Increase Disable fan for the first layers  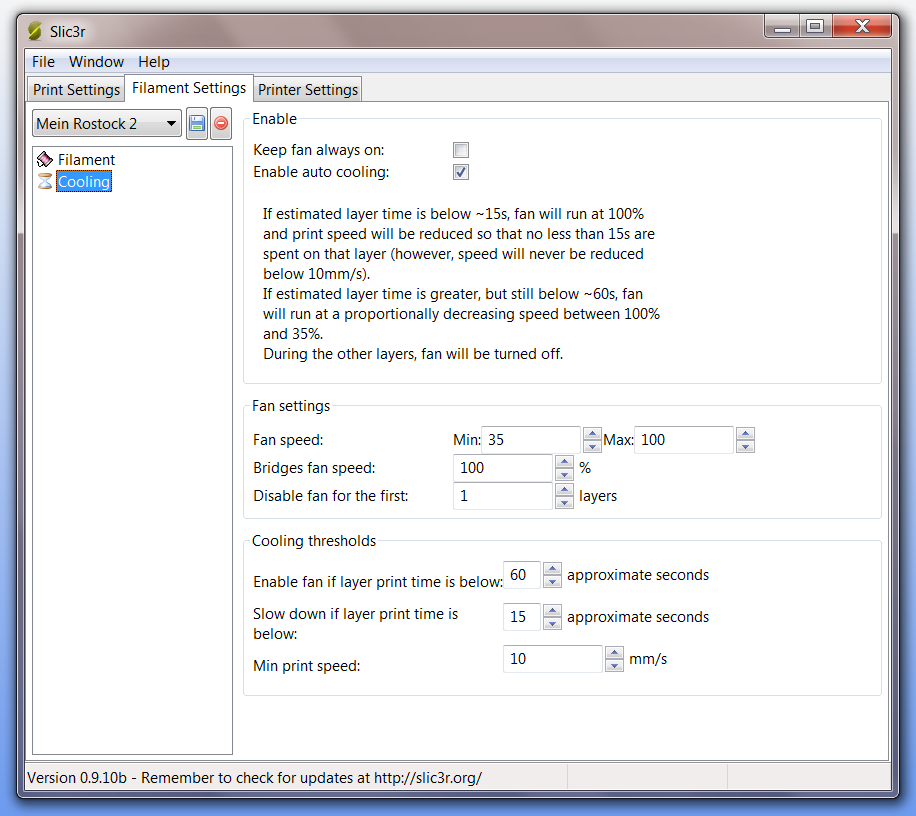coord(564,490)
